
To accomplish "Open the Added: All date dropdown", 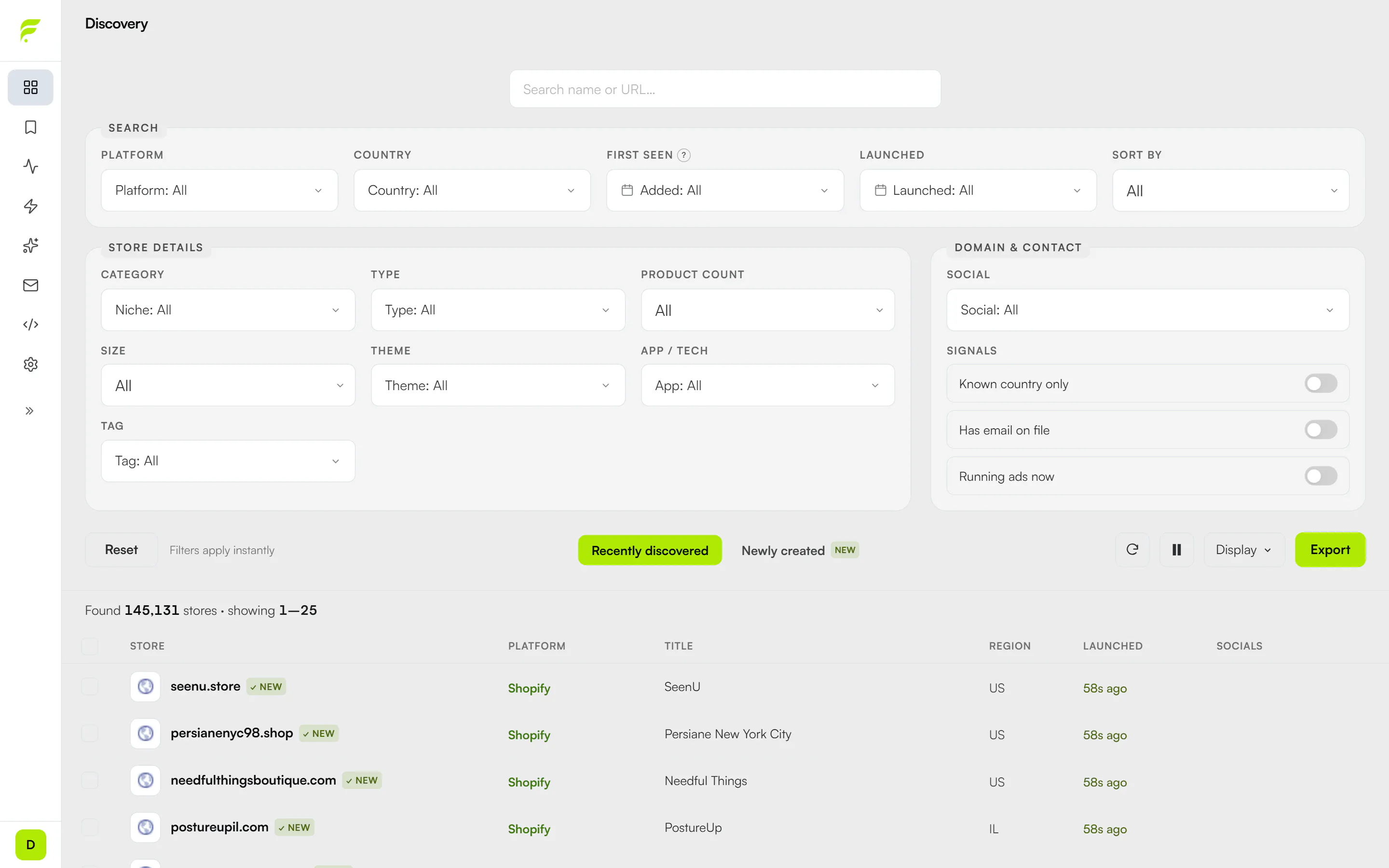I will [725, 190].
